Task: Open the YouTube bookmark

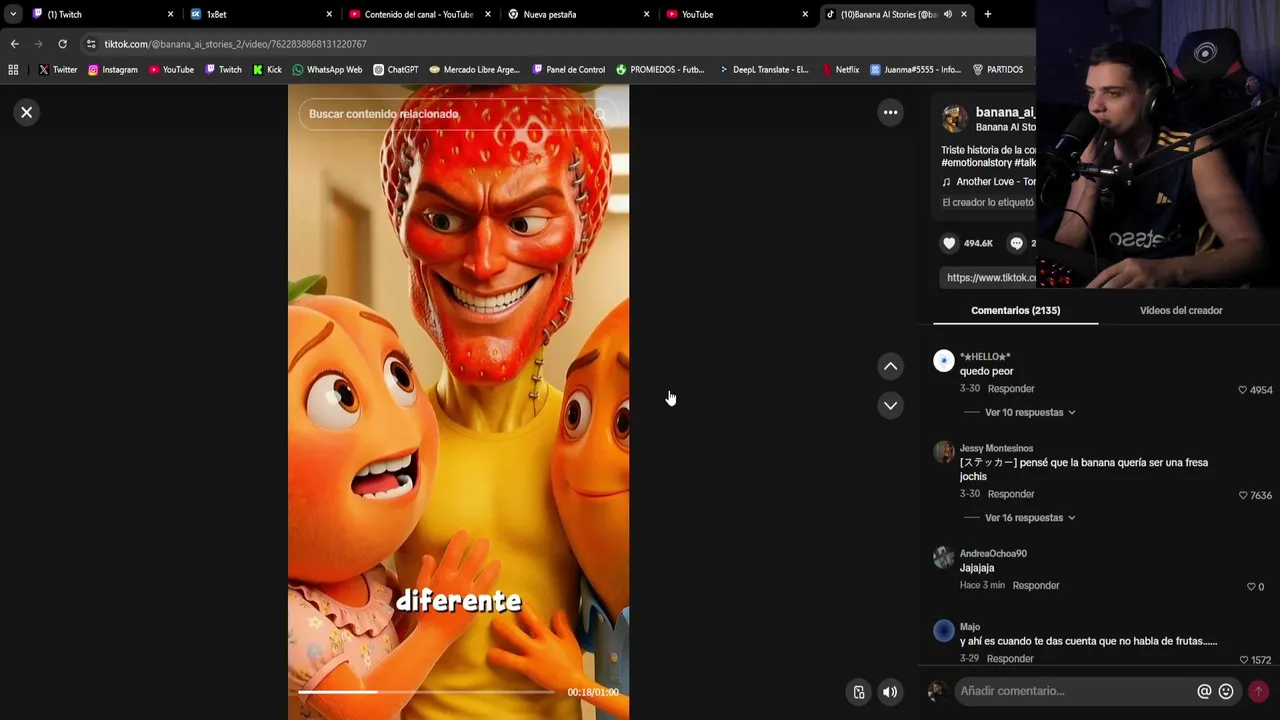Action: pyautogui.click(x=171, y=70)
